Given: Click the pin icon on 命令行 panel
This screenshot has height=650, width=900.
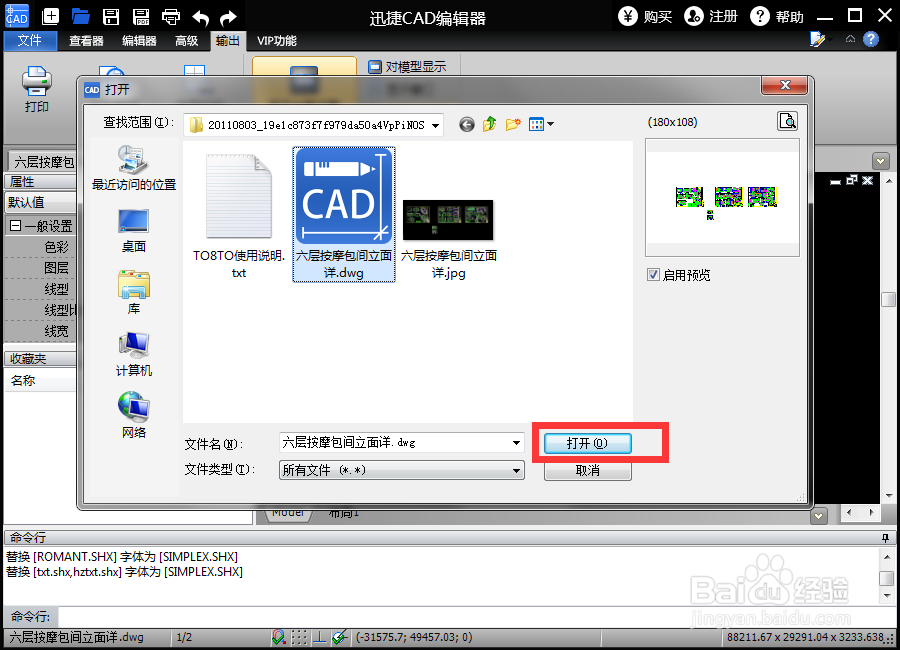Looking at the screenshot, I should point(886,538).
